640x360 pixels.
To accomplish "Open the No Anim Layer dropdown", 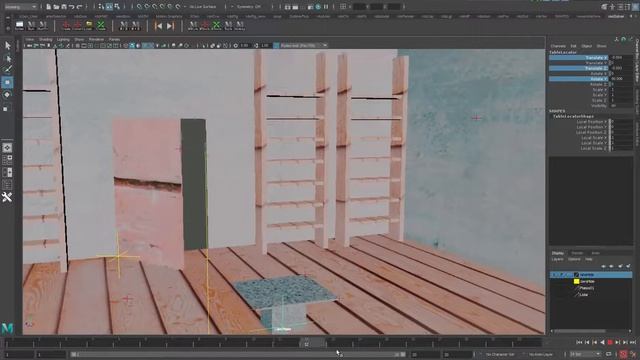I will [x=542, y=354].
